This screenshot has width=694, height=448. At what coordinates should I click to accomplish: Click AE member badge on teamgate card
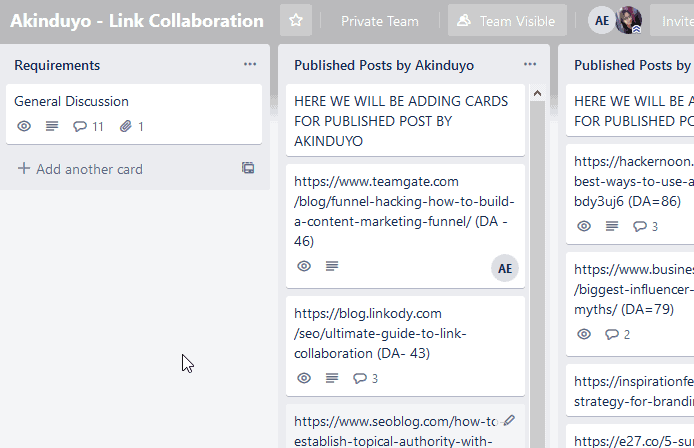(505, 268)
